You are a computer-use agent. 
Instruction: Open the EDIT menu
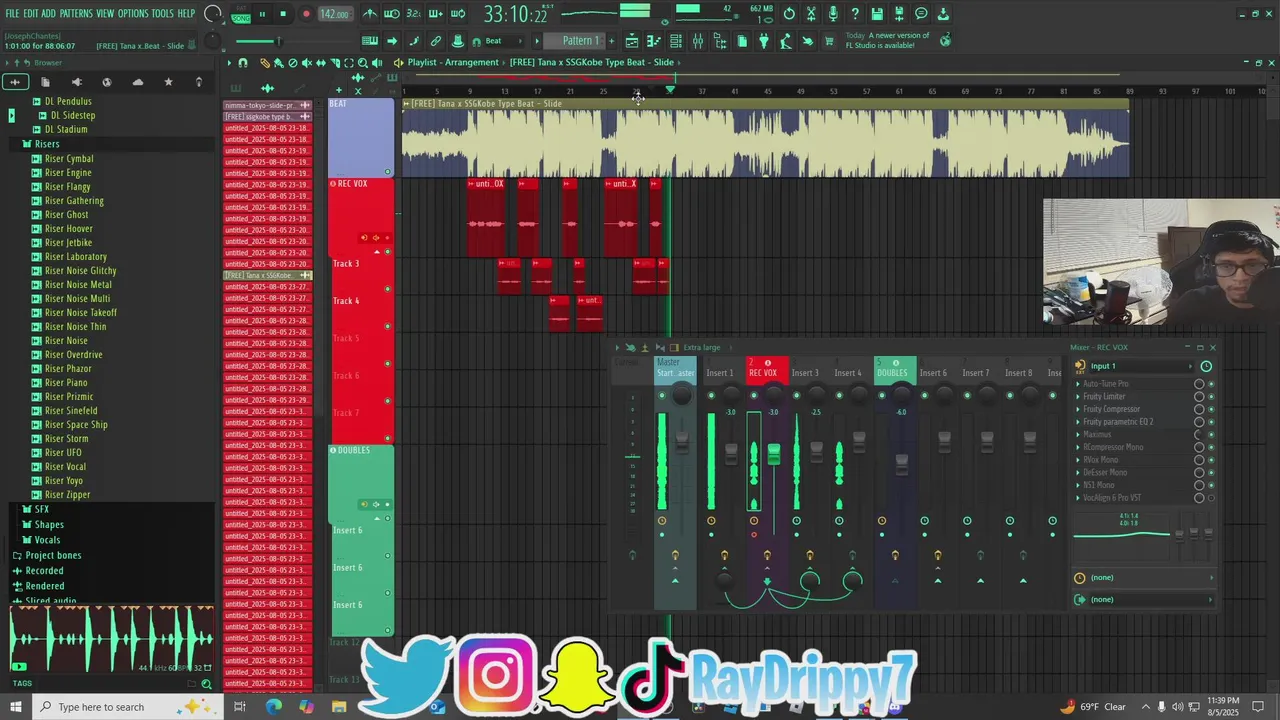coord(31,14)
